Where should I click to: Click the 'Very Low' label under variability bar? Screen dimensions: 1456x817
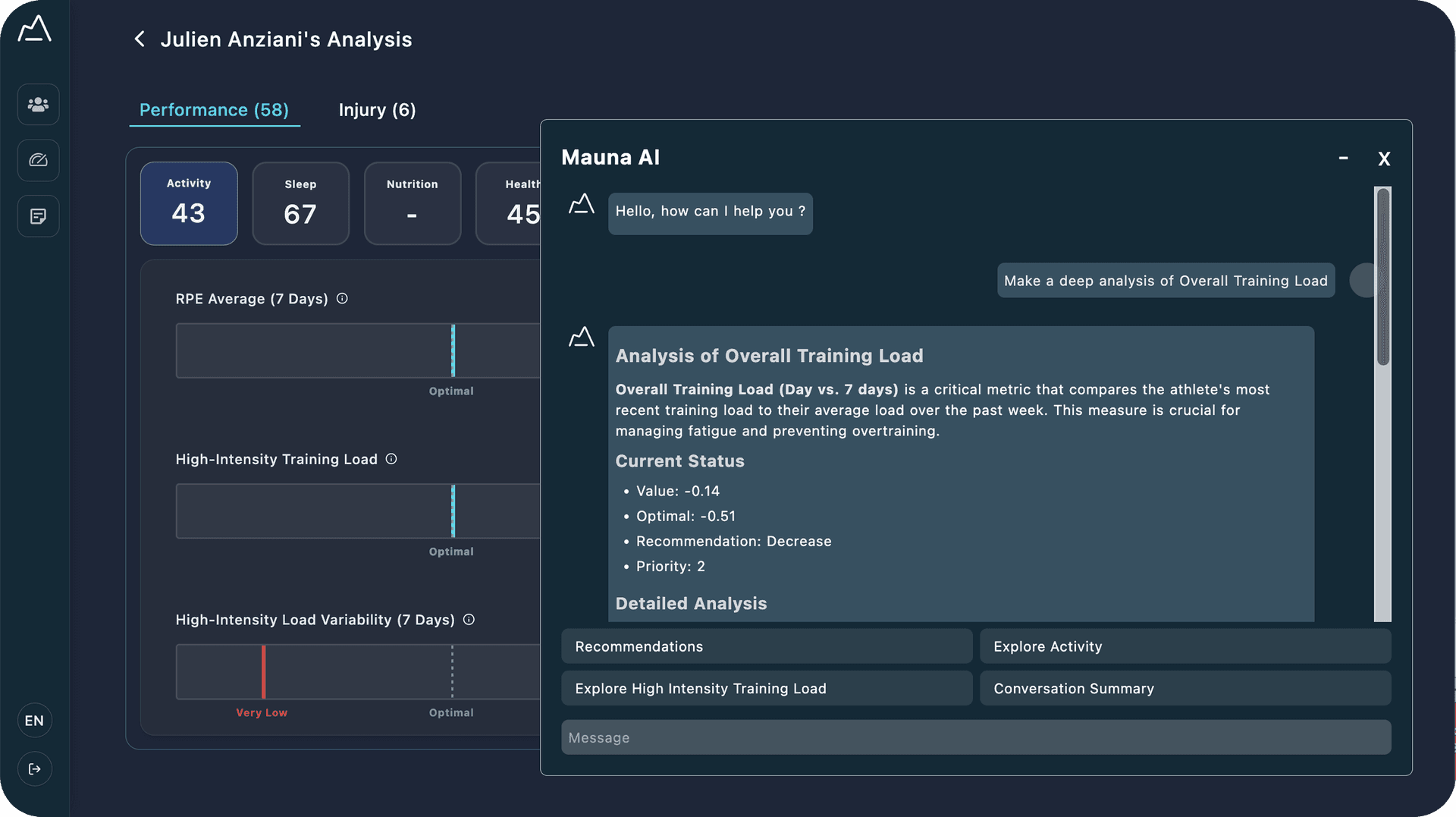pyautogui.click(x=262, y=712)
